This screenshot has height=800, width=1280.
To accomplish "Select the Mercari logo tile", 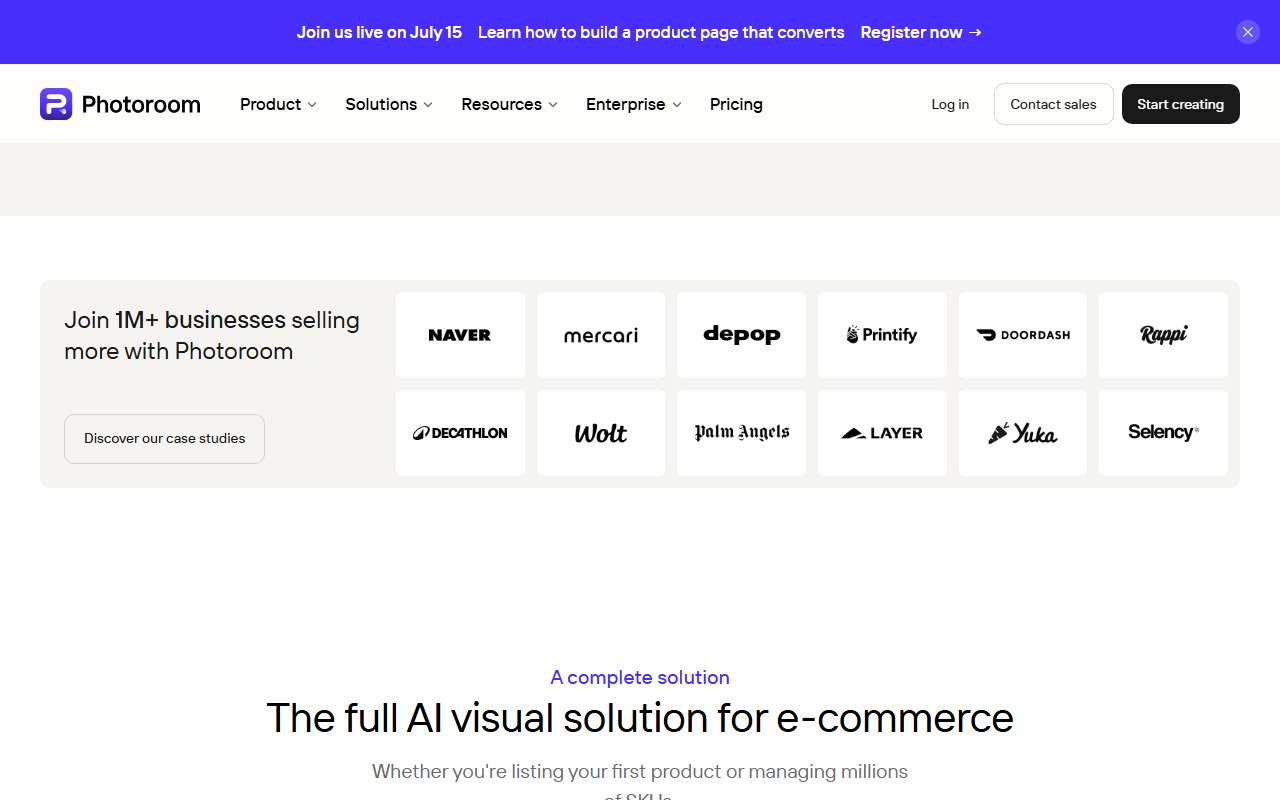I will pyautogui.click(x=601, y=335).
